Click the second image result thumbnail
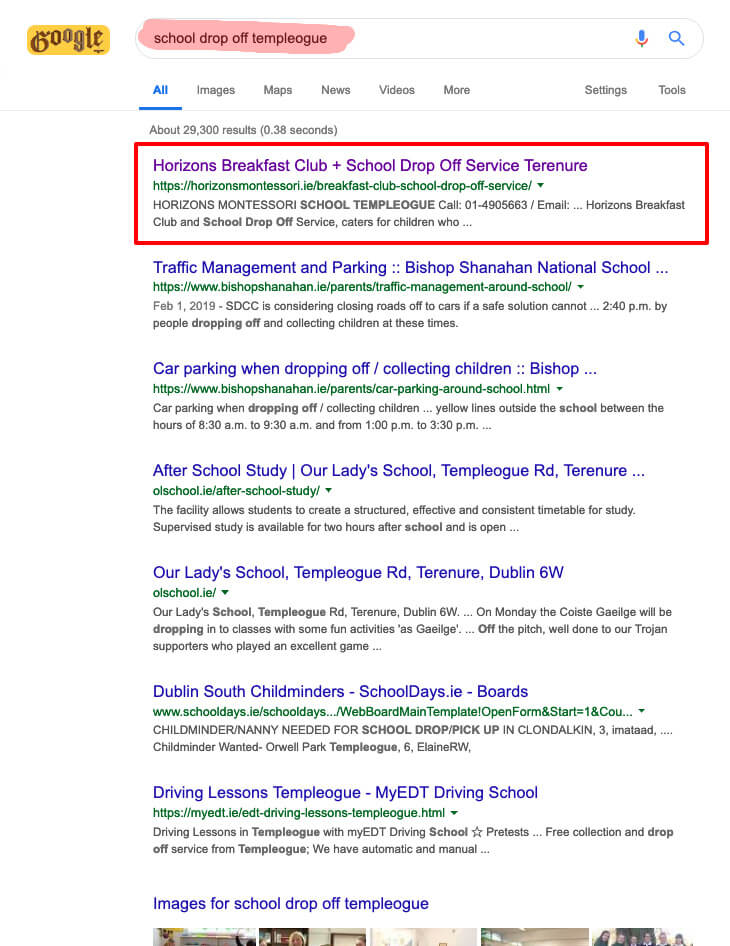 pyautogui.click(x=313, y=937)
